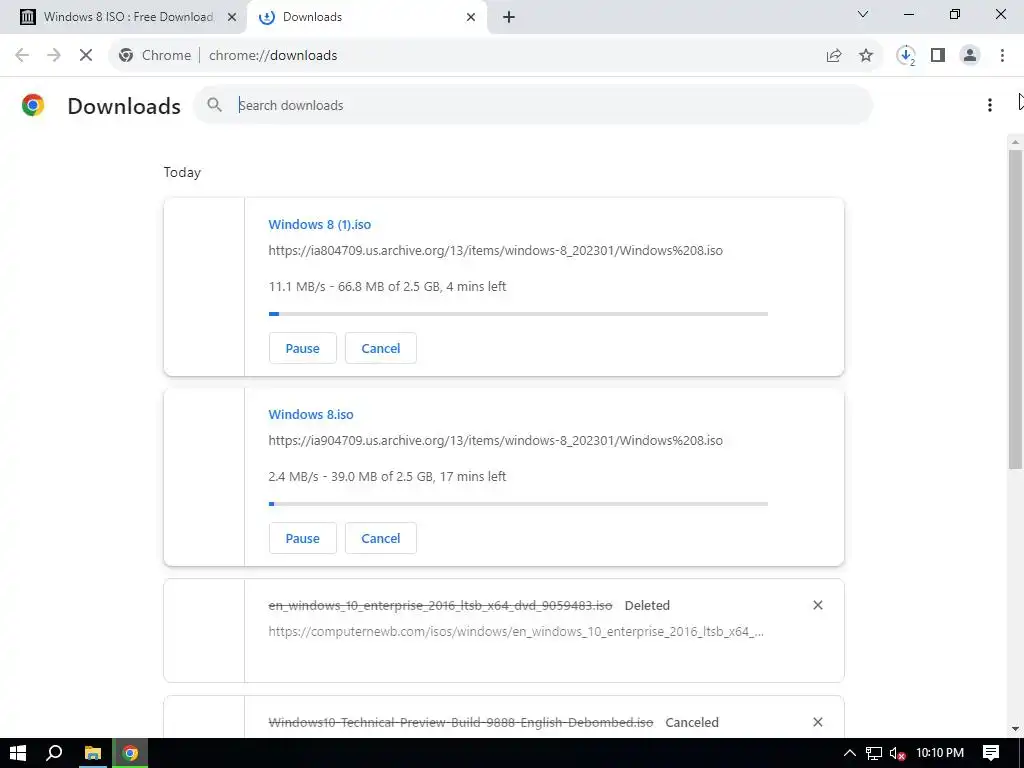Image resolution: width=1024 pixels, height=768 pixels.
Task: Click the Chrome site info icon in the address bar
Action: coord(126,56)
